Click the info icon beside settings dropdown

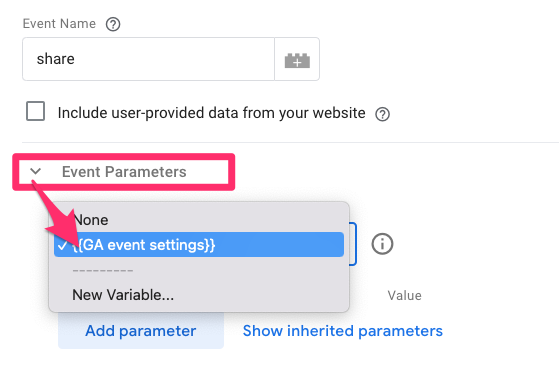[x=382, y=244]
